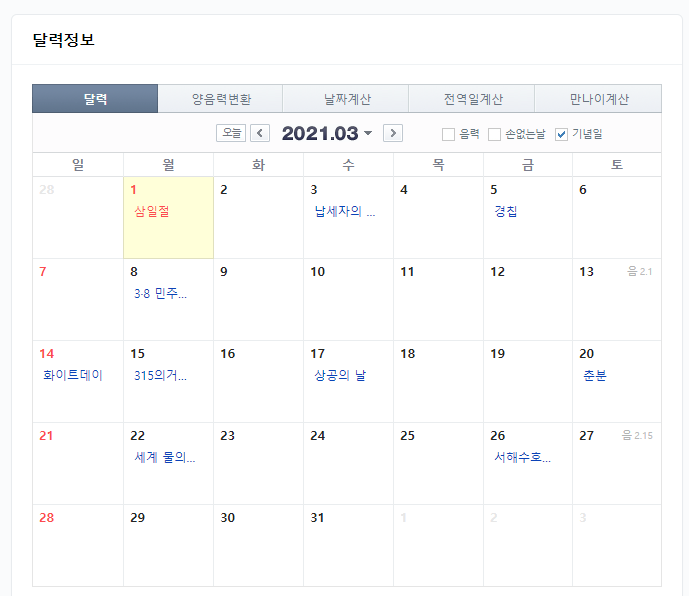This screenshot has width=689, height=596.
Task: Open the 날짜계산 tab
Action: pos(346,99)
